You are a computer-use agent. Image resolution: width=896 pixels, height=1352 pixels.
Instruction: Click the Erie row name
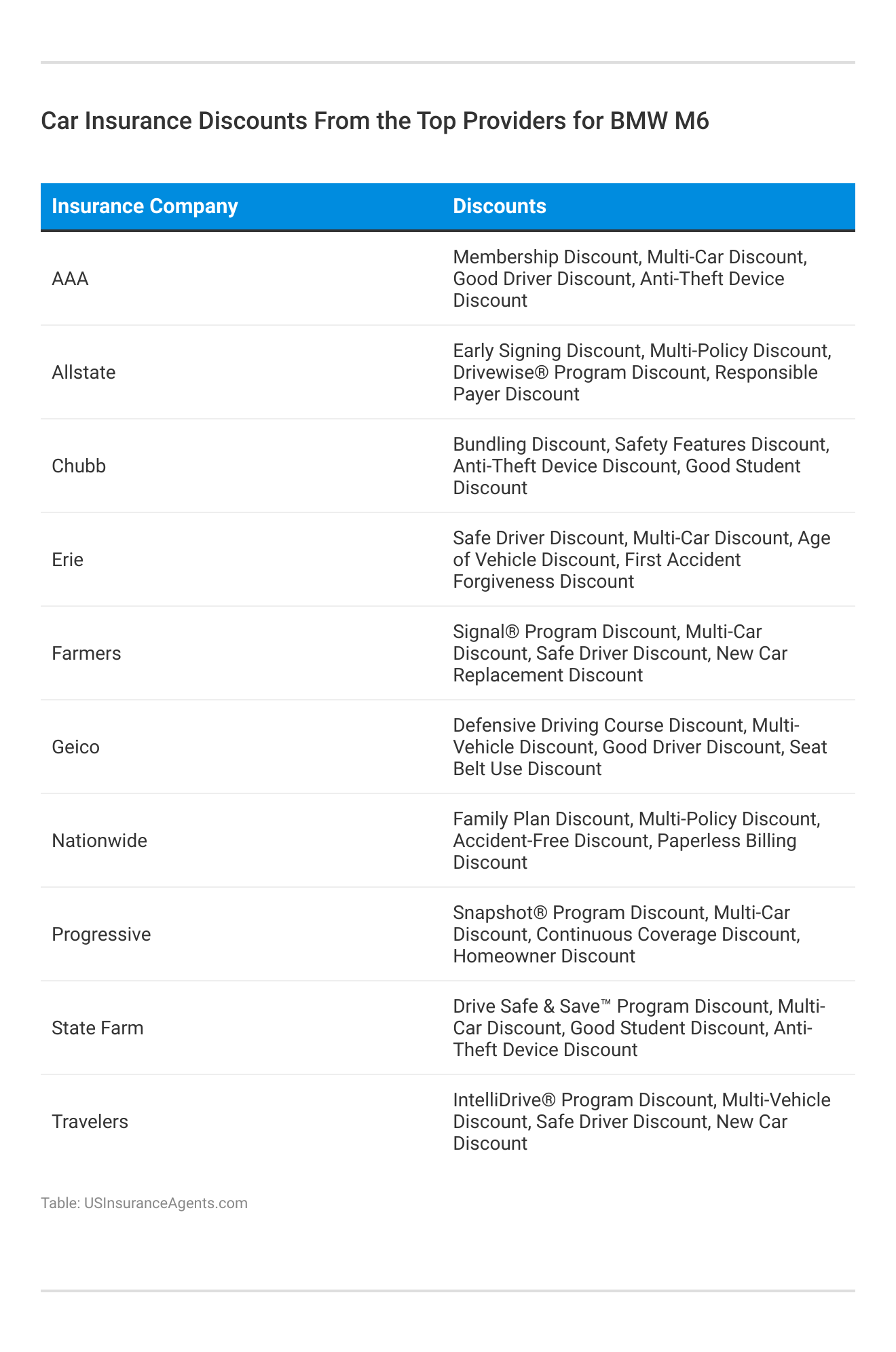coord(68,560)
